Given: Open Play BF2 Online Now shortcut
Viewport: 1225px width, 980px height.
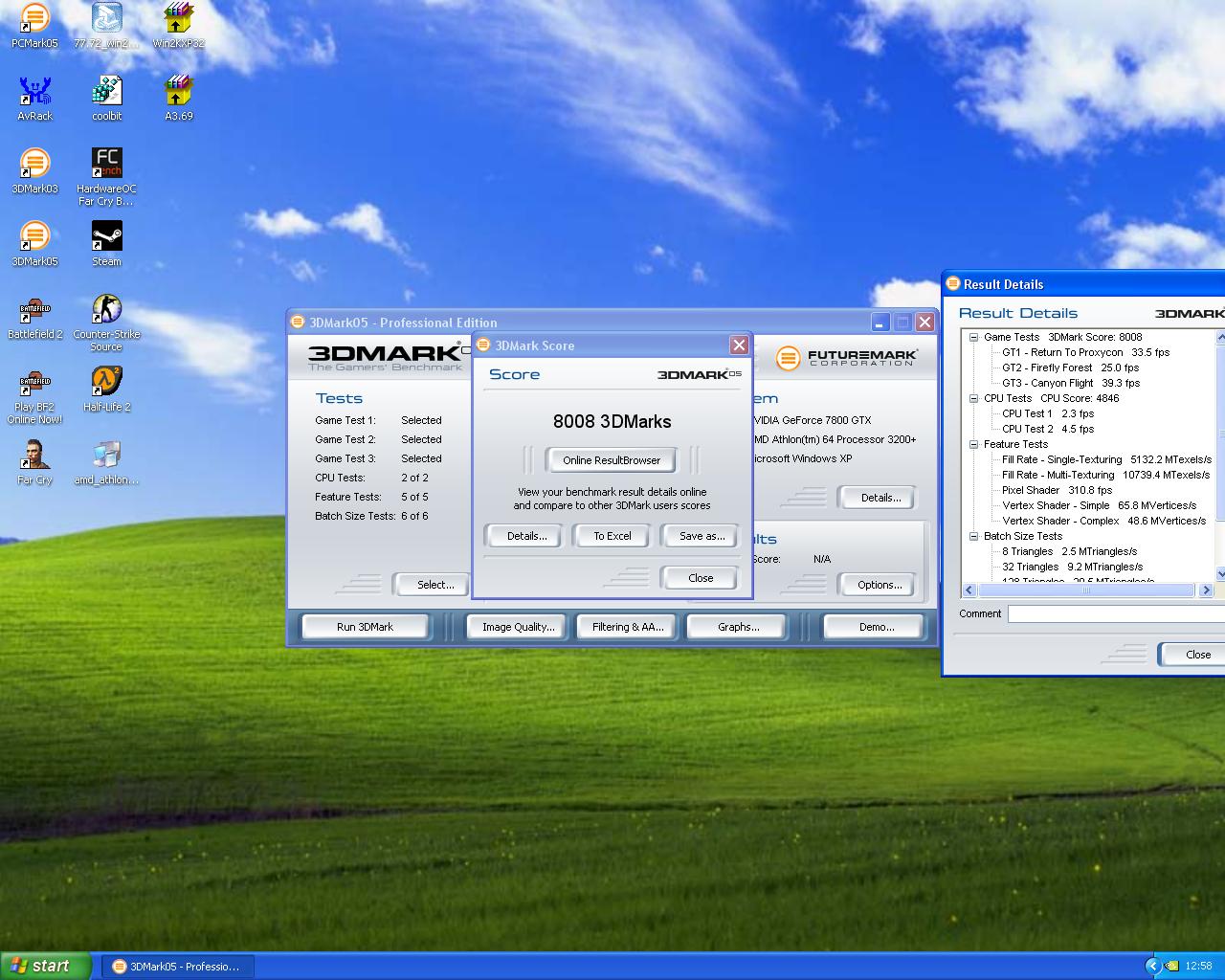Looking at the screenshot, I should tap(34, 395).
